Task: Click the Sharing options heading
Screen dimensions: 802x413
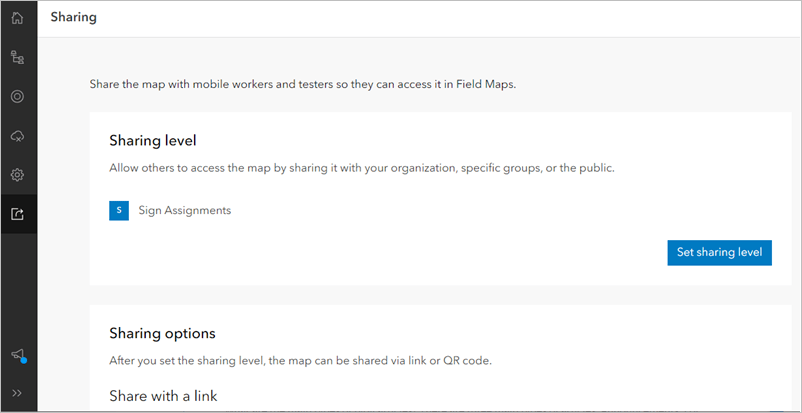Action: pyautogui.click(x=162, y=334)
